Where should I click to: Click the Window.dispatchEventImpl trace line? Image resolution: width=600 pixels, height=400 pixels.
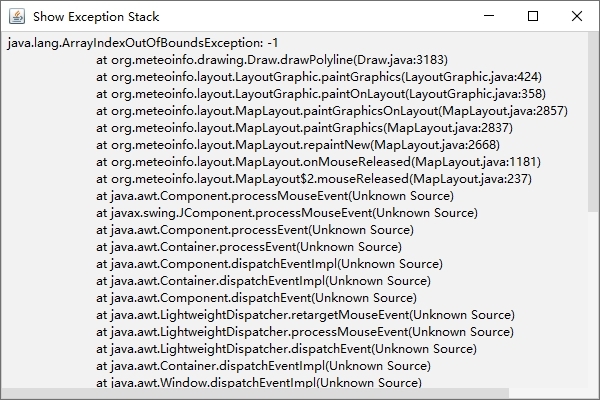point(258,382)
